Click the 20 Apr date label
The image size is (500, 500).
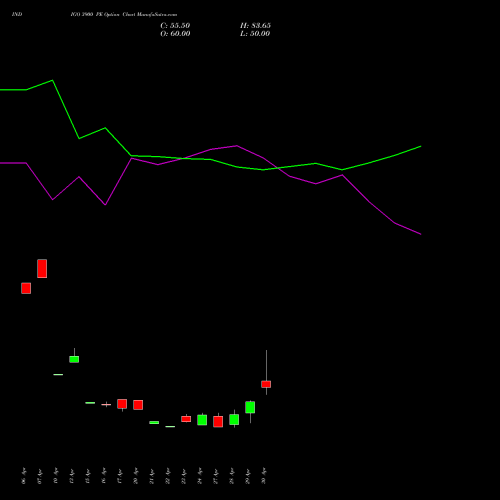tap(135, 476)
